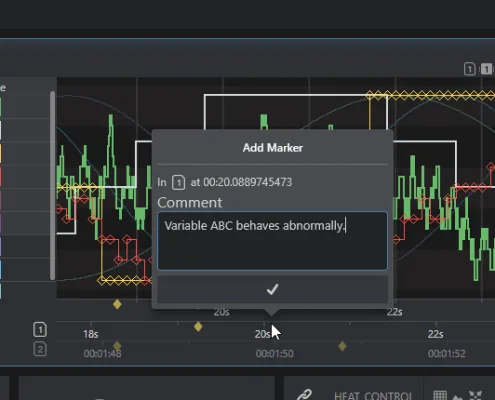Click the fit-to-view arrows icon in bottom panel
The height and width of the screenshot is (400, 495).
click(476, 395)
